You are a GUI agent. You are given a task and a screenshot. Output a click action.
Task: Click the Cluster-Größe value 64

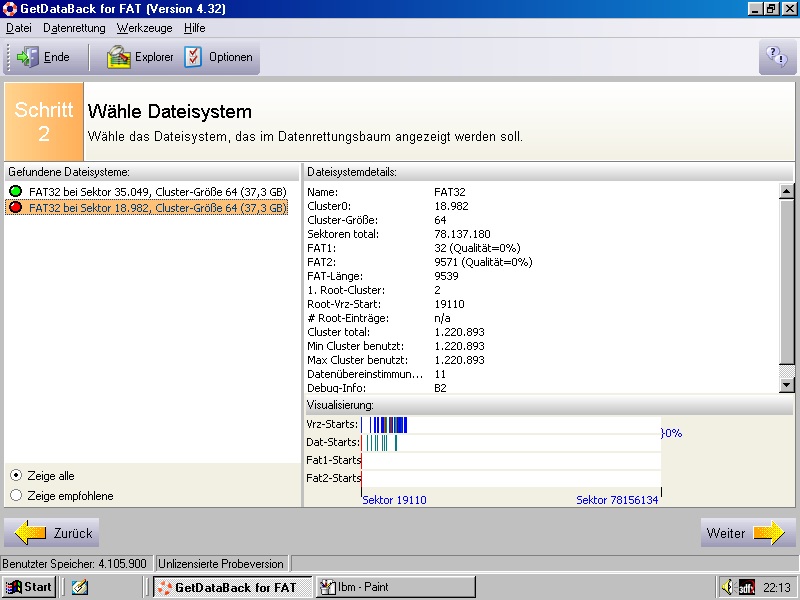coord(440,220)
